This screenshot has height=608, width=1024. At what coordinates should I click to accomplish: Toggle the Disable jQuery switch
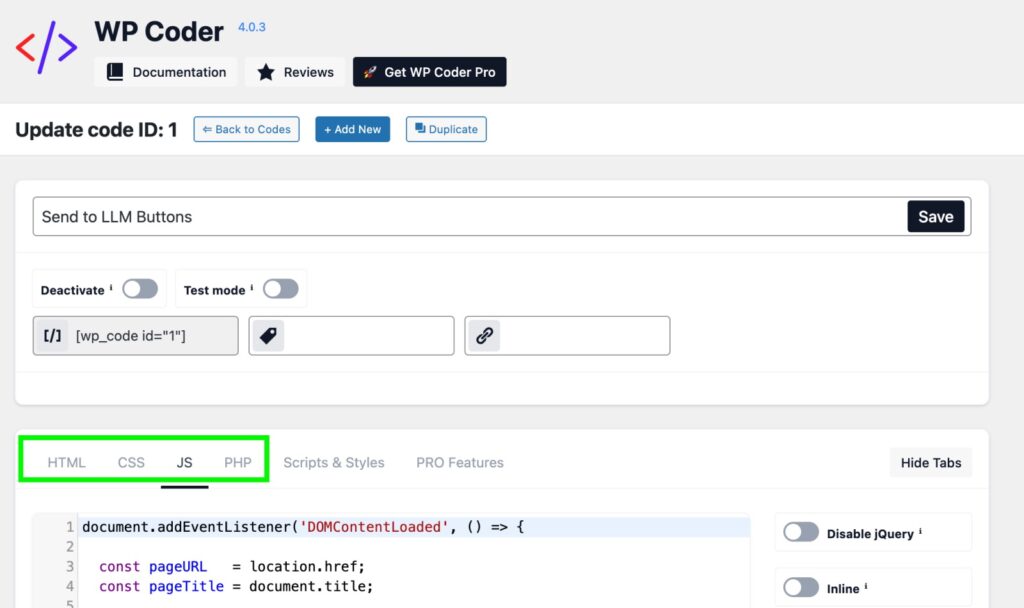pyautogui.click(x=801, y=533)
